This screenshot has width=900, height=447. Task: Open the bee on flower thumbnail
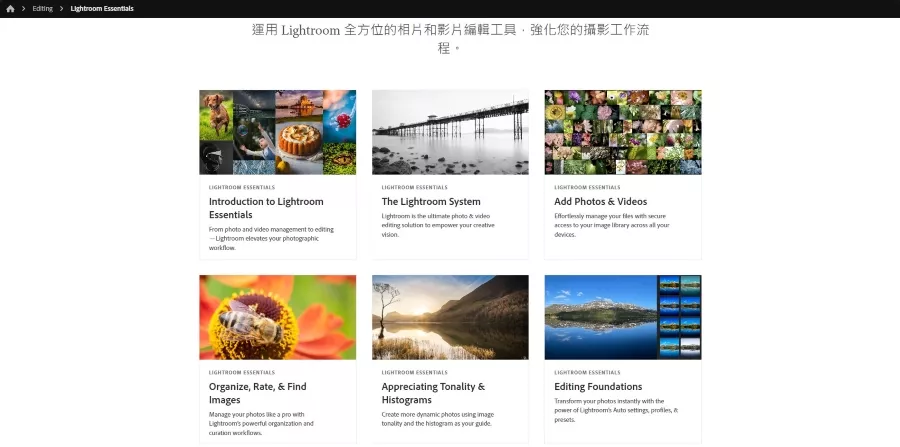click(278, 317)
